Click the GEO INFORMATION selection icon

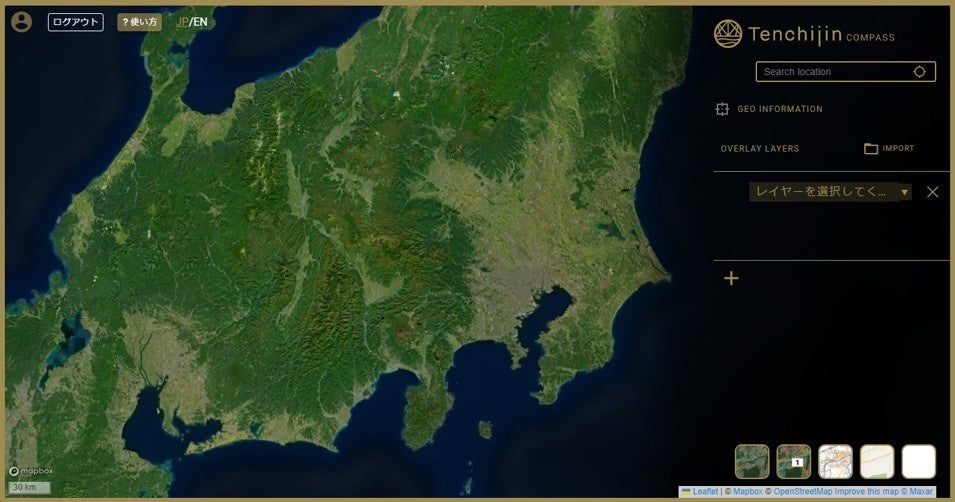pyautogui.click(x=722, y=109)
